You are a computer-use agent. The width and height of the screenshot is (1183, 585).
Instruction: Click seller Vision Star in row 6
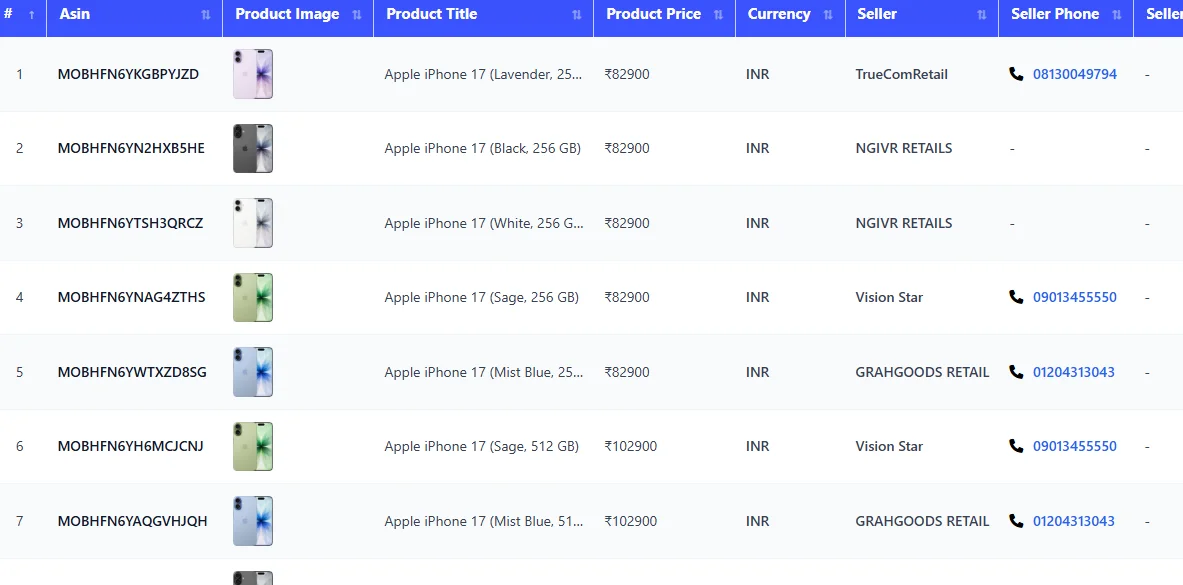coord(890,446)
